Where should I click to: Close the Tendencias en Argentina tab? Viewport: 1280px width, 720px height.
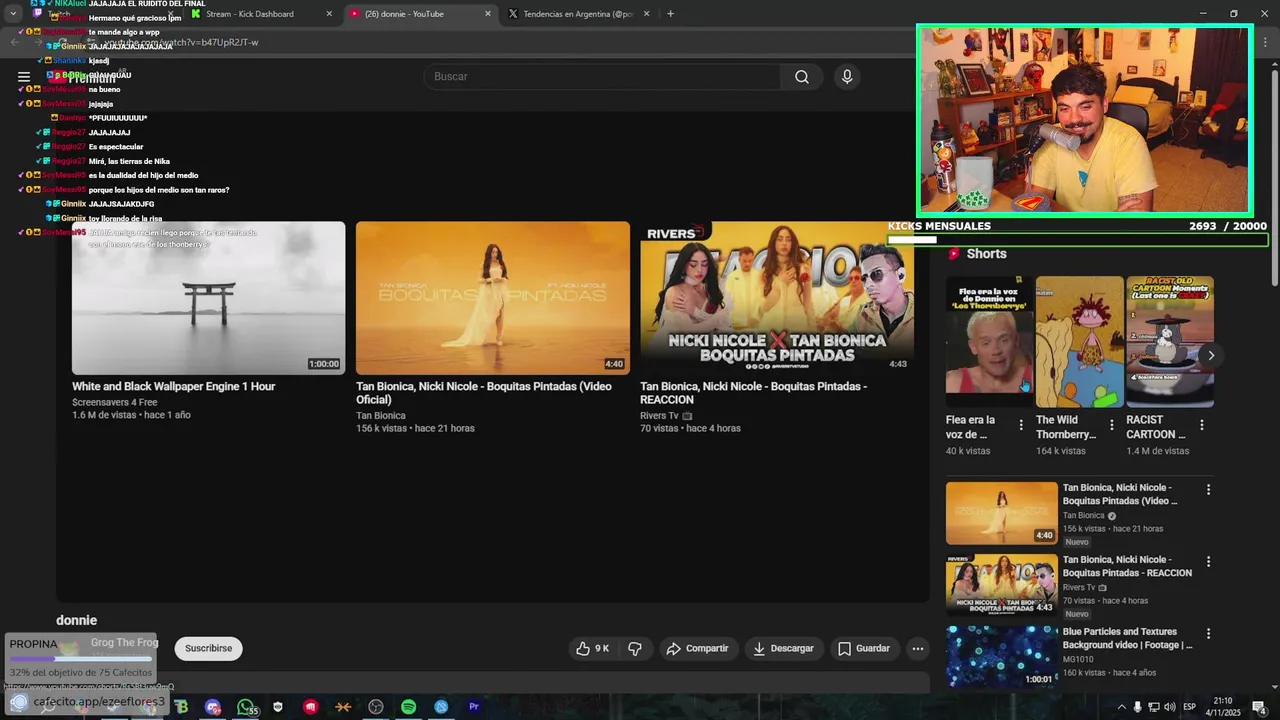click(x=646, y=14)
